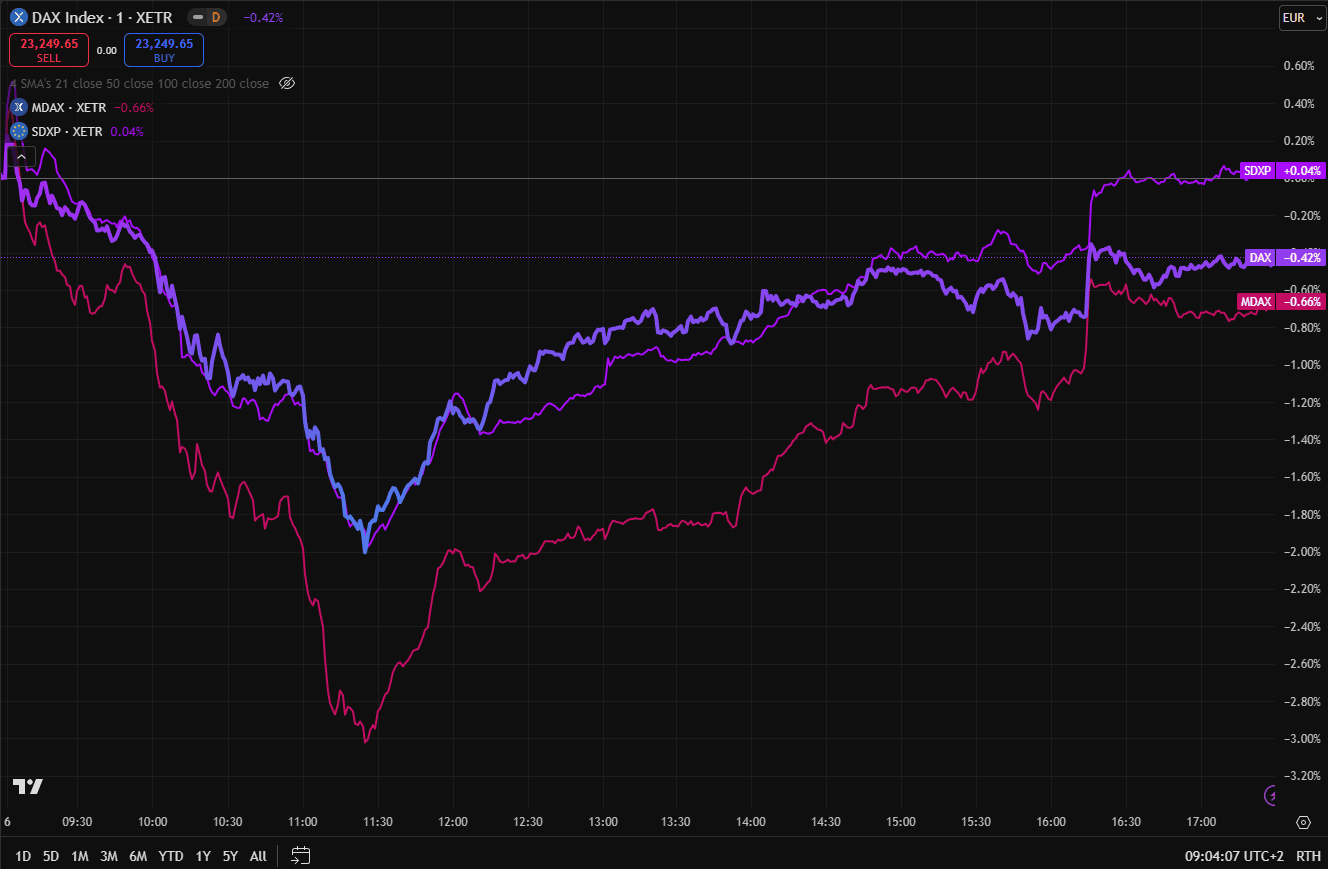Click the purple lightning replay icon
Screen dimensions: 1328x869
click(1270, 796)
